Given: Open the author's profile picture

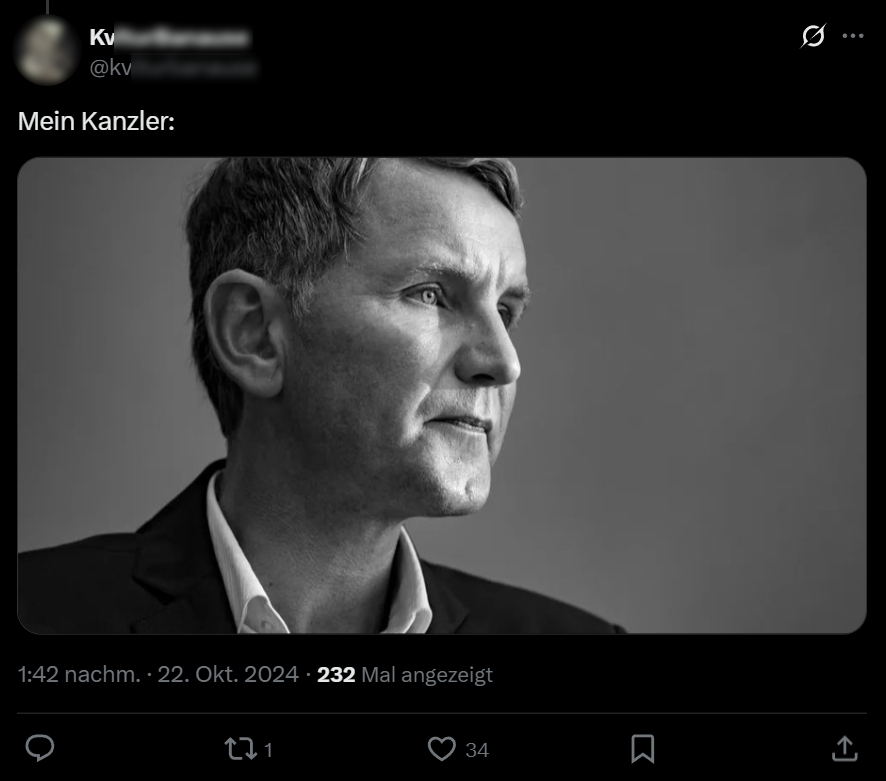Looking at the screenshot, I should 46,50.
